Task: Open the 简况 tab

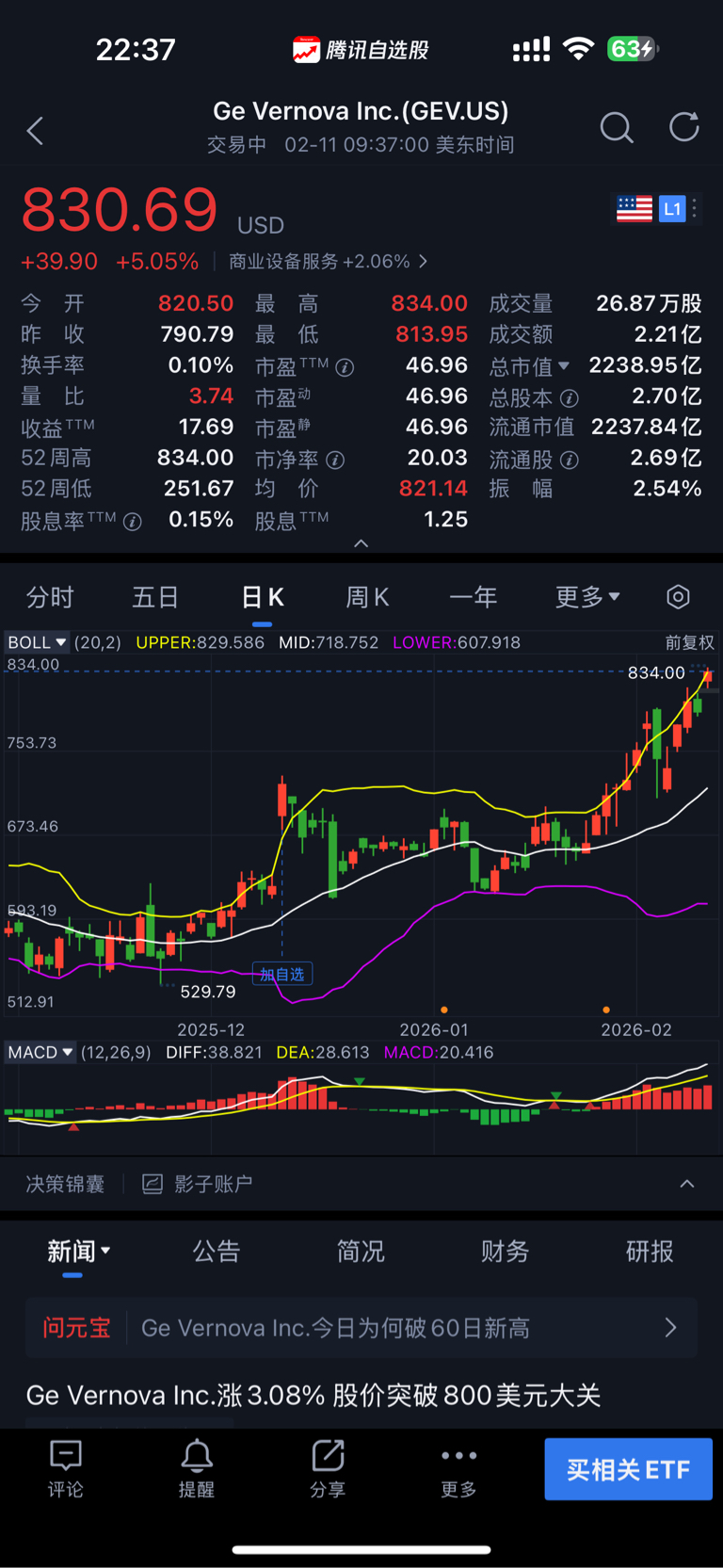Action: (361, 1251)
